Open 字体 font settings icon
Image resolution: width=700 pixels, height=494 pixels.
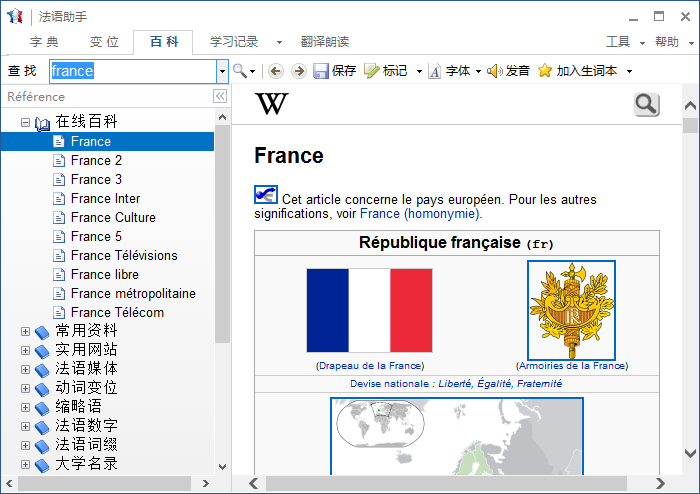coord(434,71)
